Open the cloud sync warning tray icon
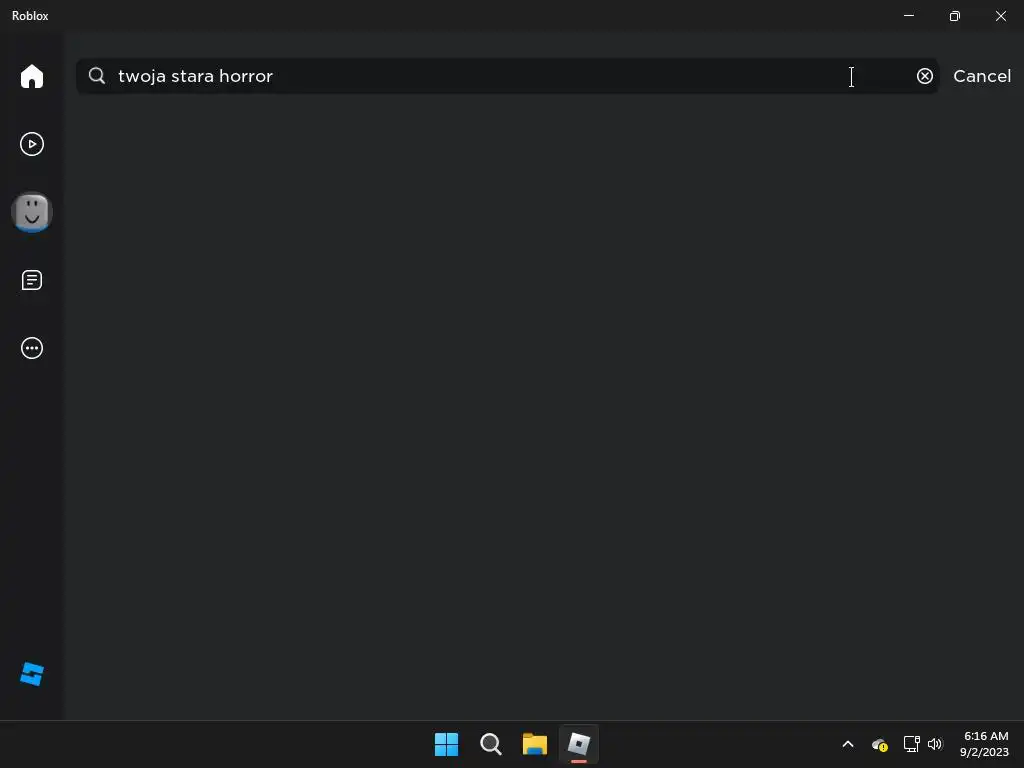The image size is (1024, 768). coord(880,744)
